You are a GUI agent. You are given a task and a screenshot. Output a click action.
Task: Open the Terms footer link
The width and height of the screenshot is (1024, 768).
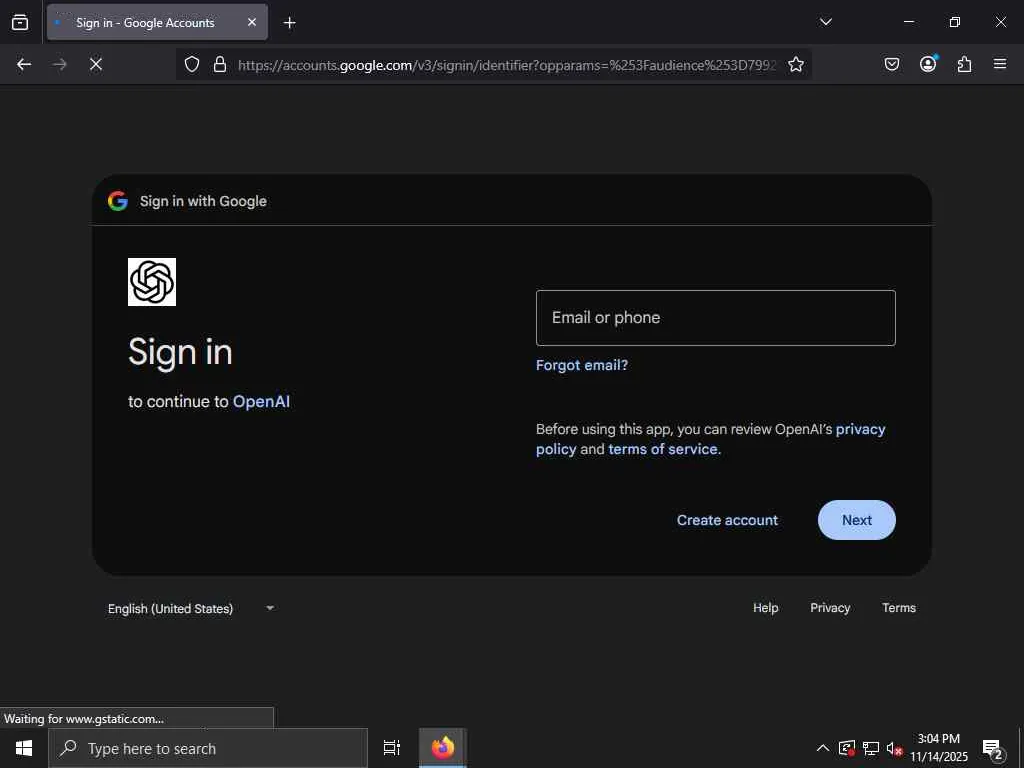(x=899, y=608)
